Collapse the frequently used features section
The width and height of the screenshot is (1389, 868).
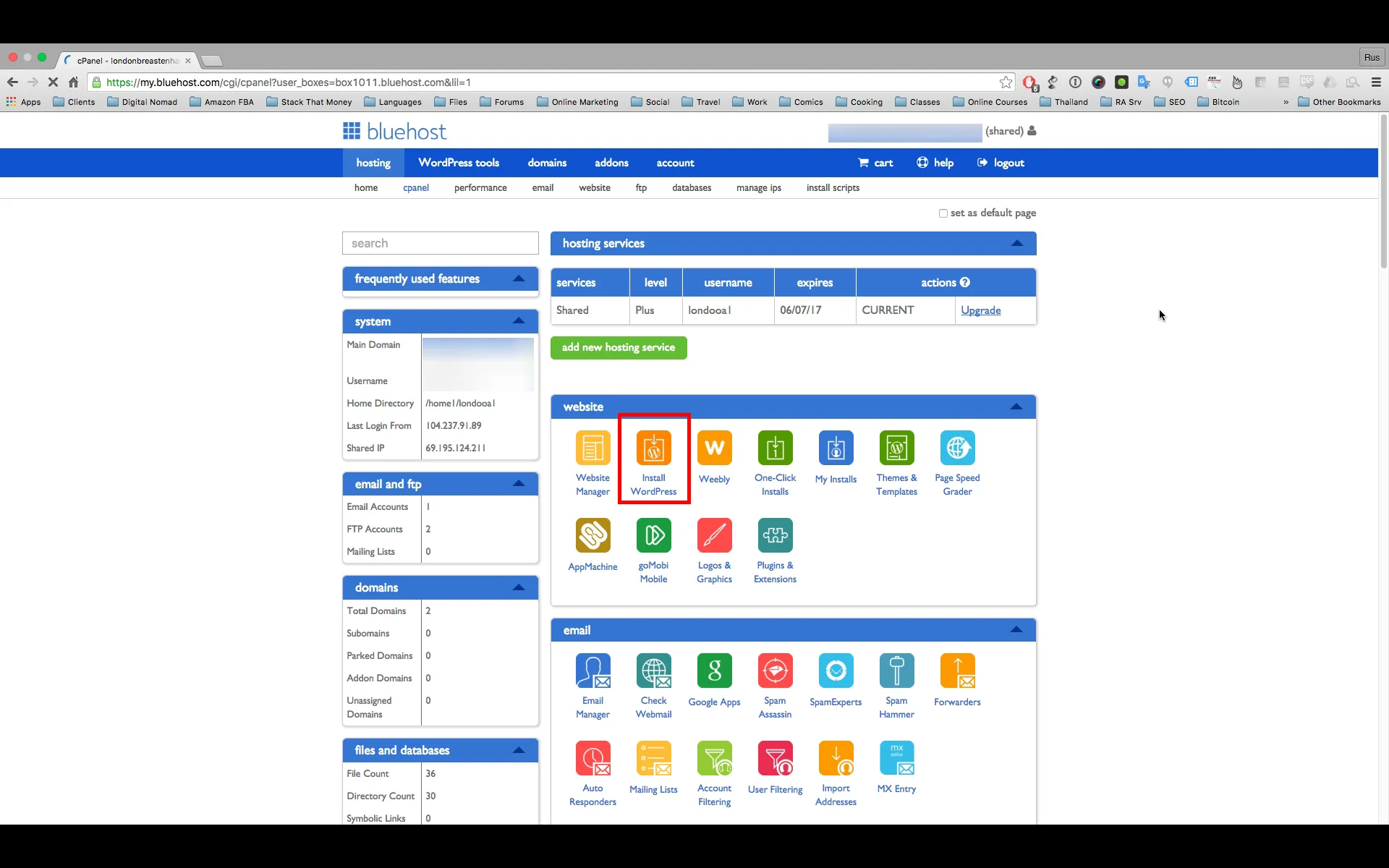519,278
